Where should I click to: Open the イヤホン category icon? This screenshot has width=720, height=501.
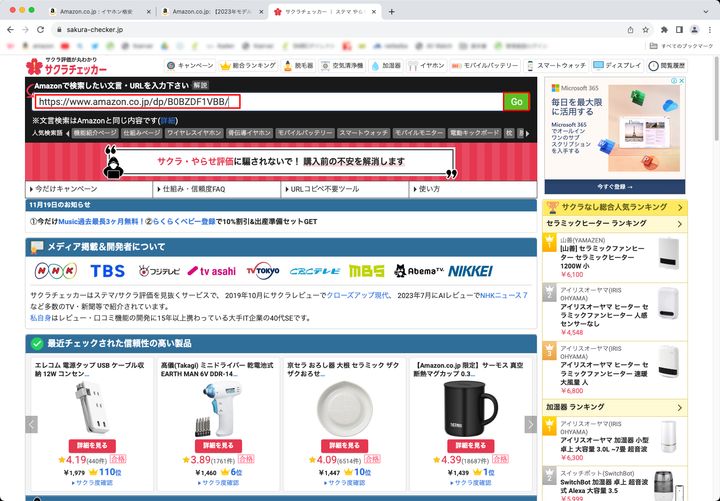click(x=426, y=65)
